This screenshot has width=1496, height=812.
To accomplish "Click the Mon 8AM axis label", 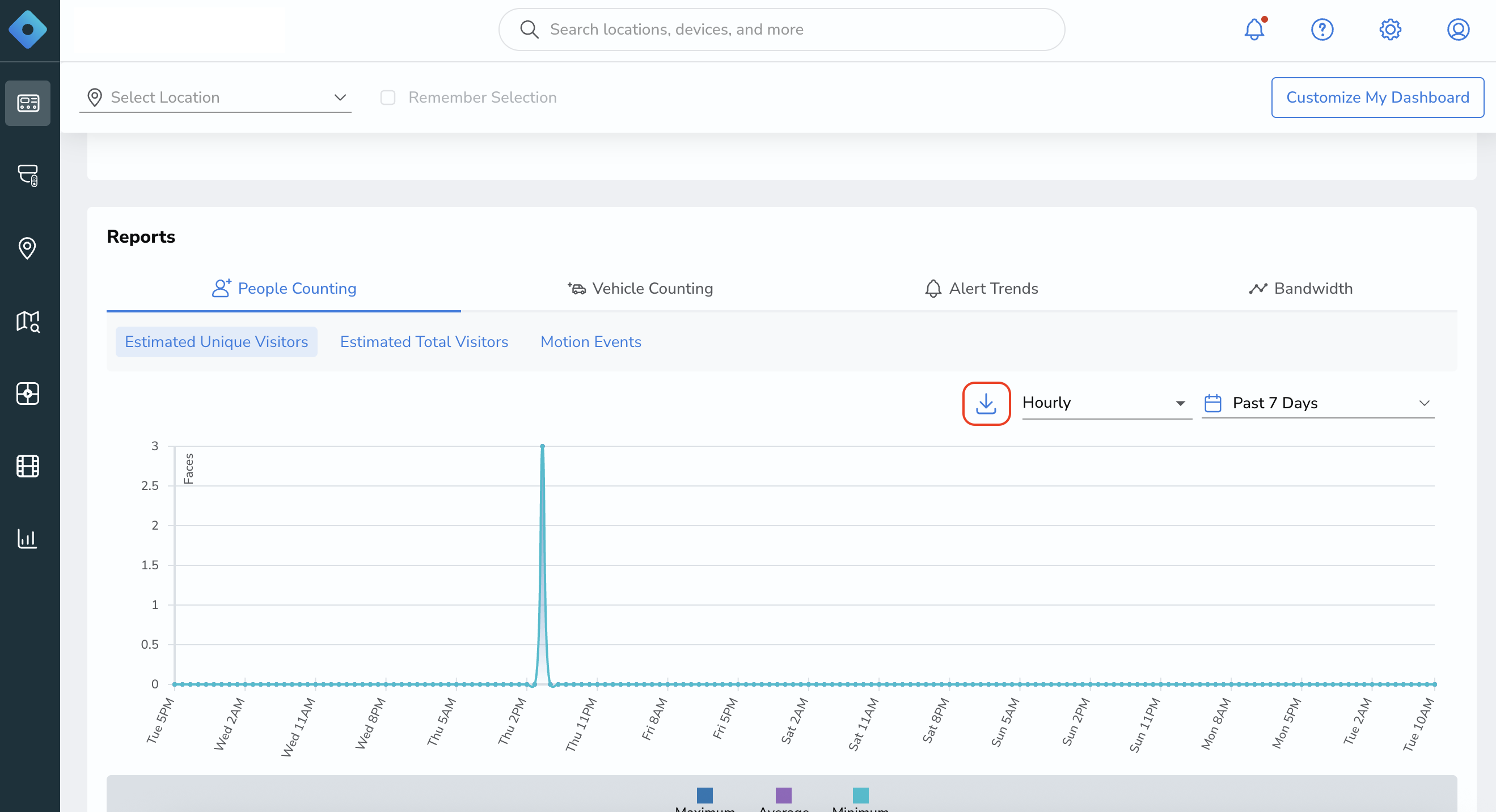I will click(1215, 723).
